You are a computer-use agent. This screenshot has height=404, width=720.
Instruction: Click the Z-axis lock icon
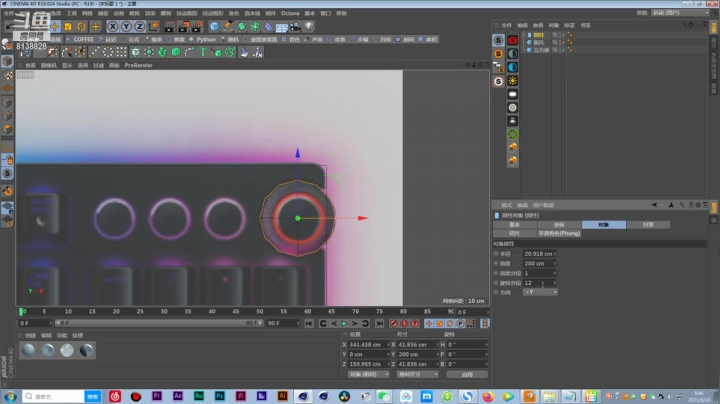tap(140, 26)
